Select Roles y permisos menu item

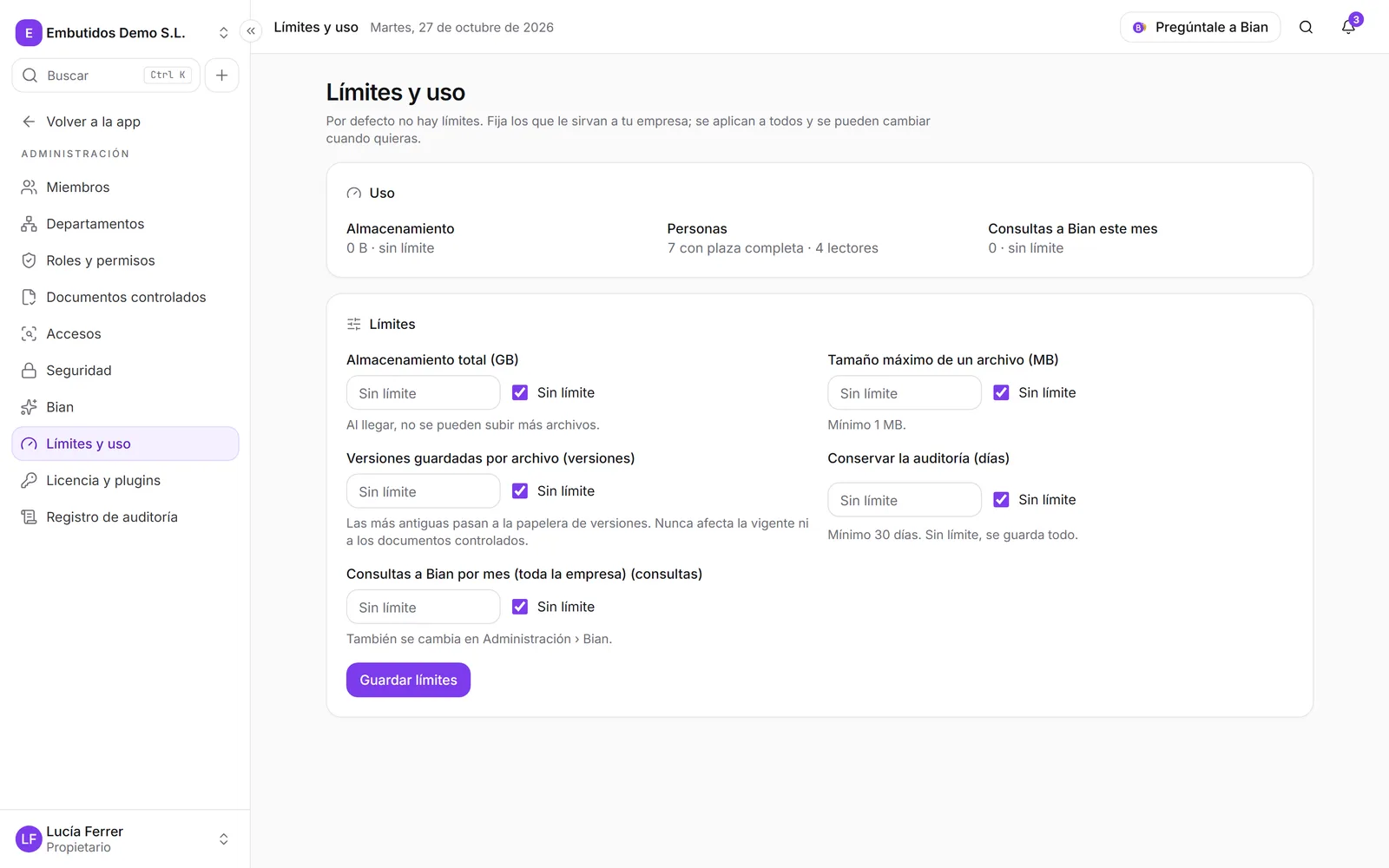tap(125, 260)
